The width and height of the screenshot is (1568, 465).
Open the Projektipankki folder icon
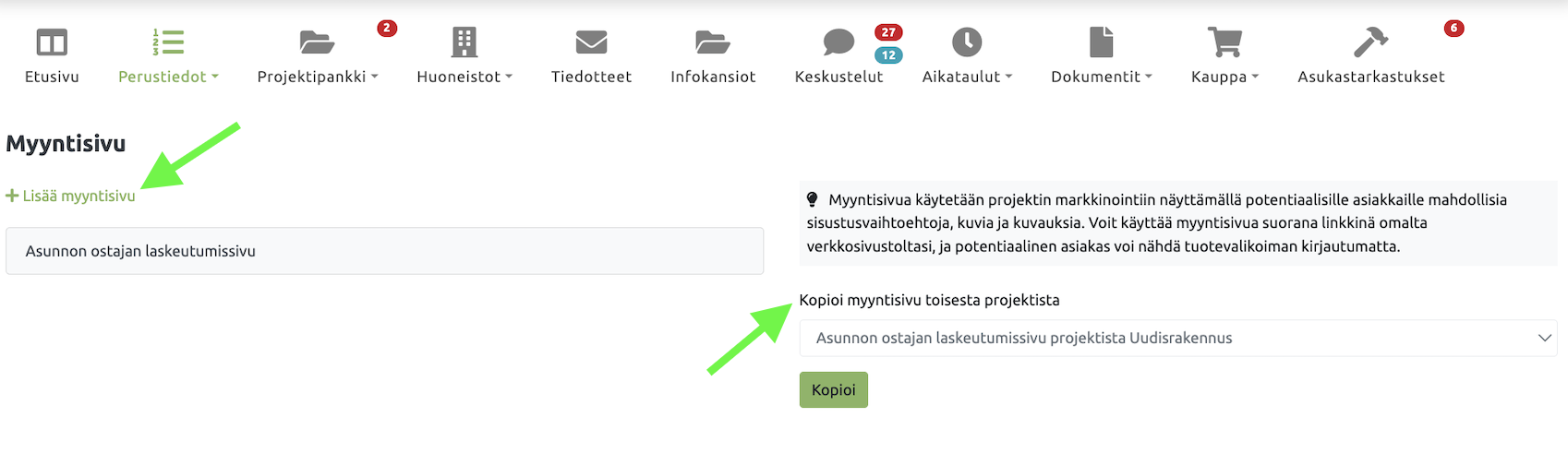tap(317, 42)
